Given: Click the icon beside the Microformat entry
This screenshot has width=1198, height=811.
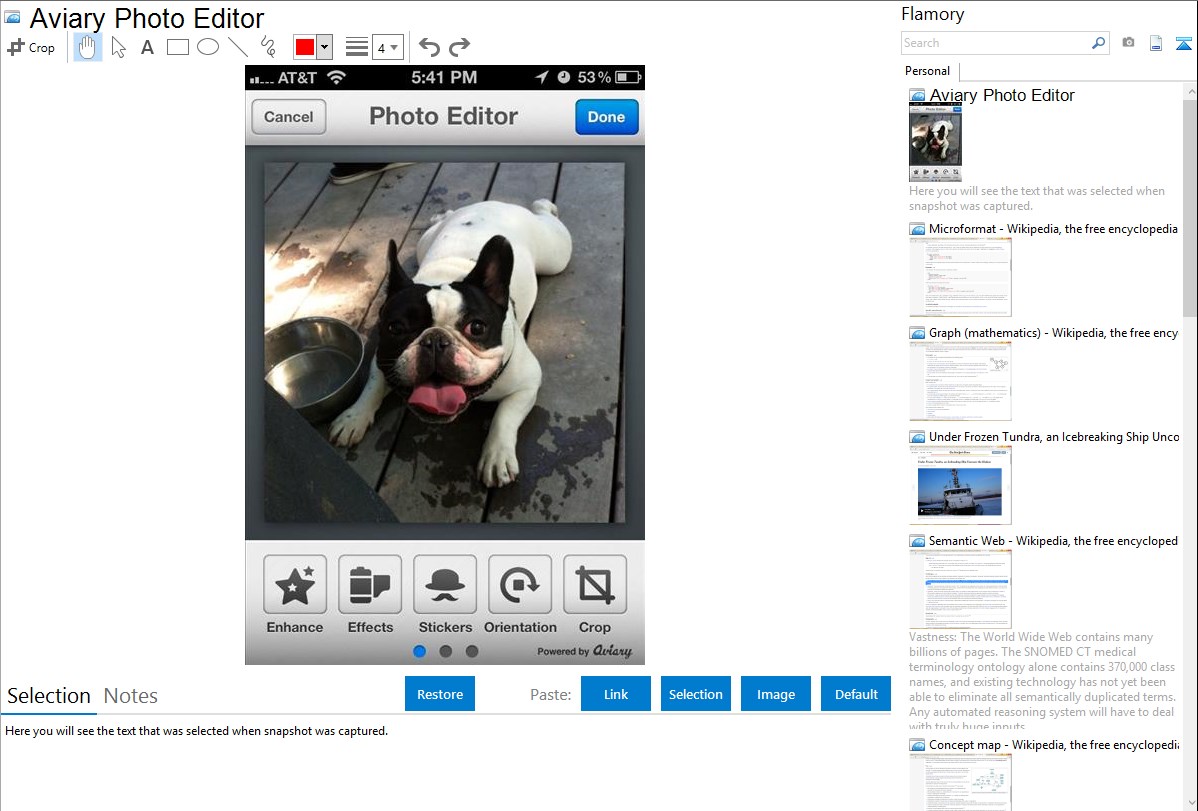Looking at the screenshot, I should (918, 229).
